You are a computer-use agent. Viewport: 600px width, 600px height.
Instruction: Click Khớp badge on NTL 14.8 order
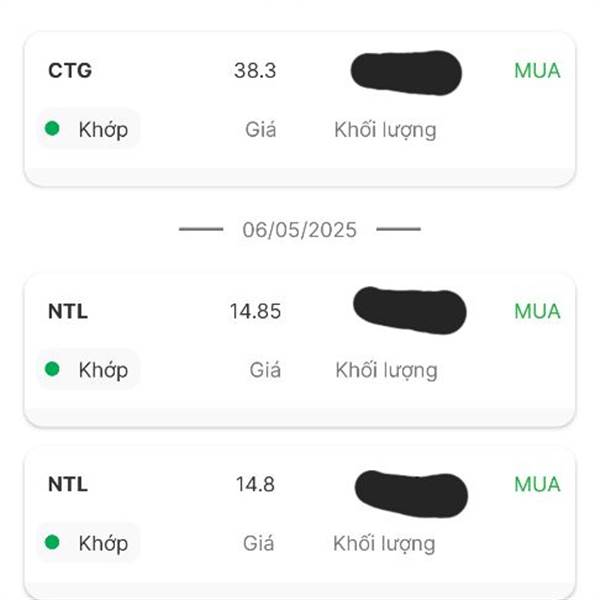click(88, 542)
